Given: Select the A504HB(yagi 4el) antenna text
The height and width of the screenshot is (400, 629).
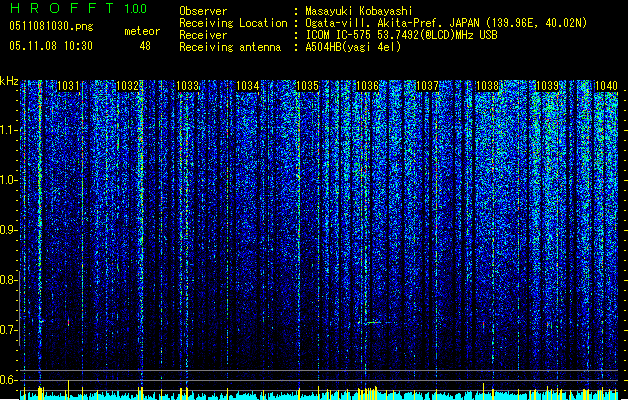Looking at the screenshot, I should point(353,47).
